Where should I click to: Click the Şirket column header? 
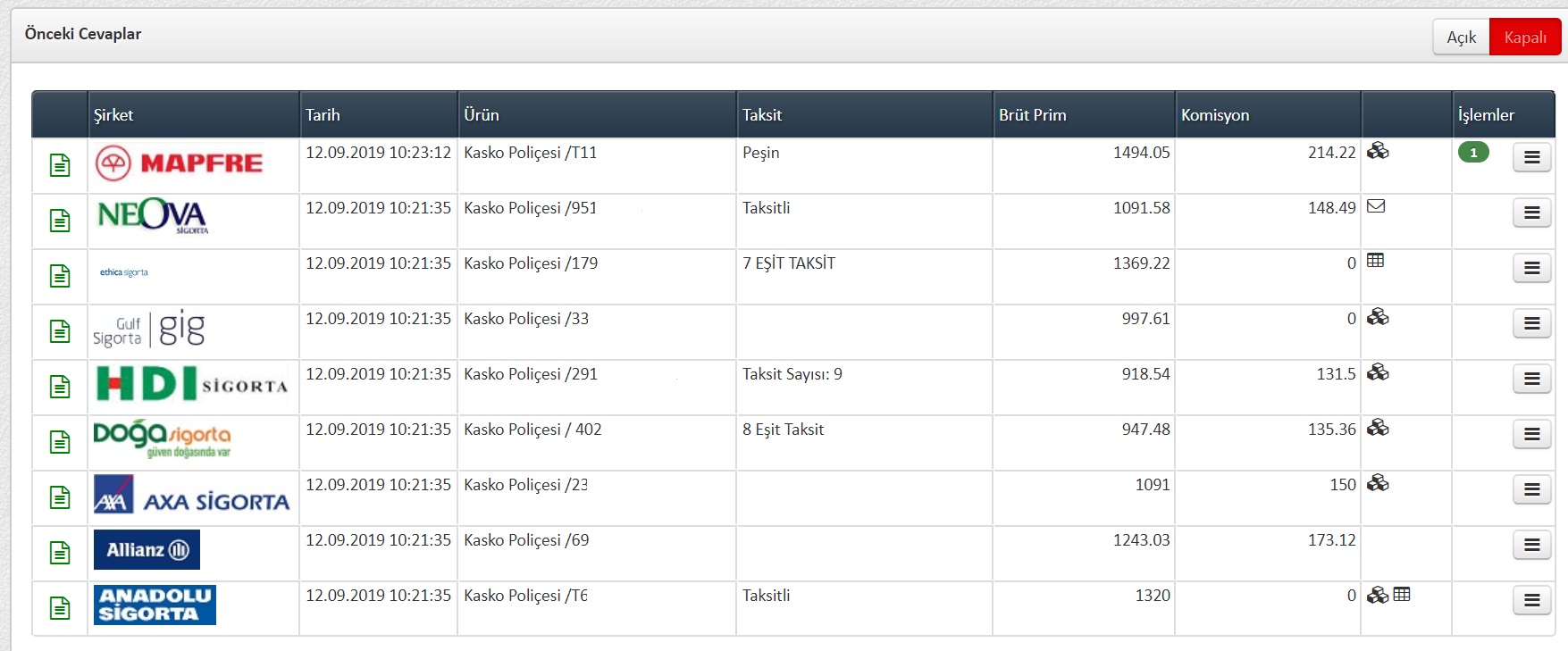point(113,115)
